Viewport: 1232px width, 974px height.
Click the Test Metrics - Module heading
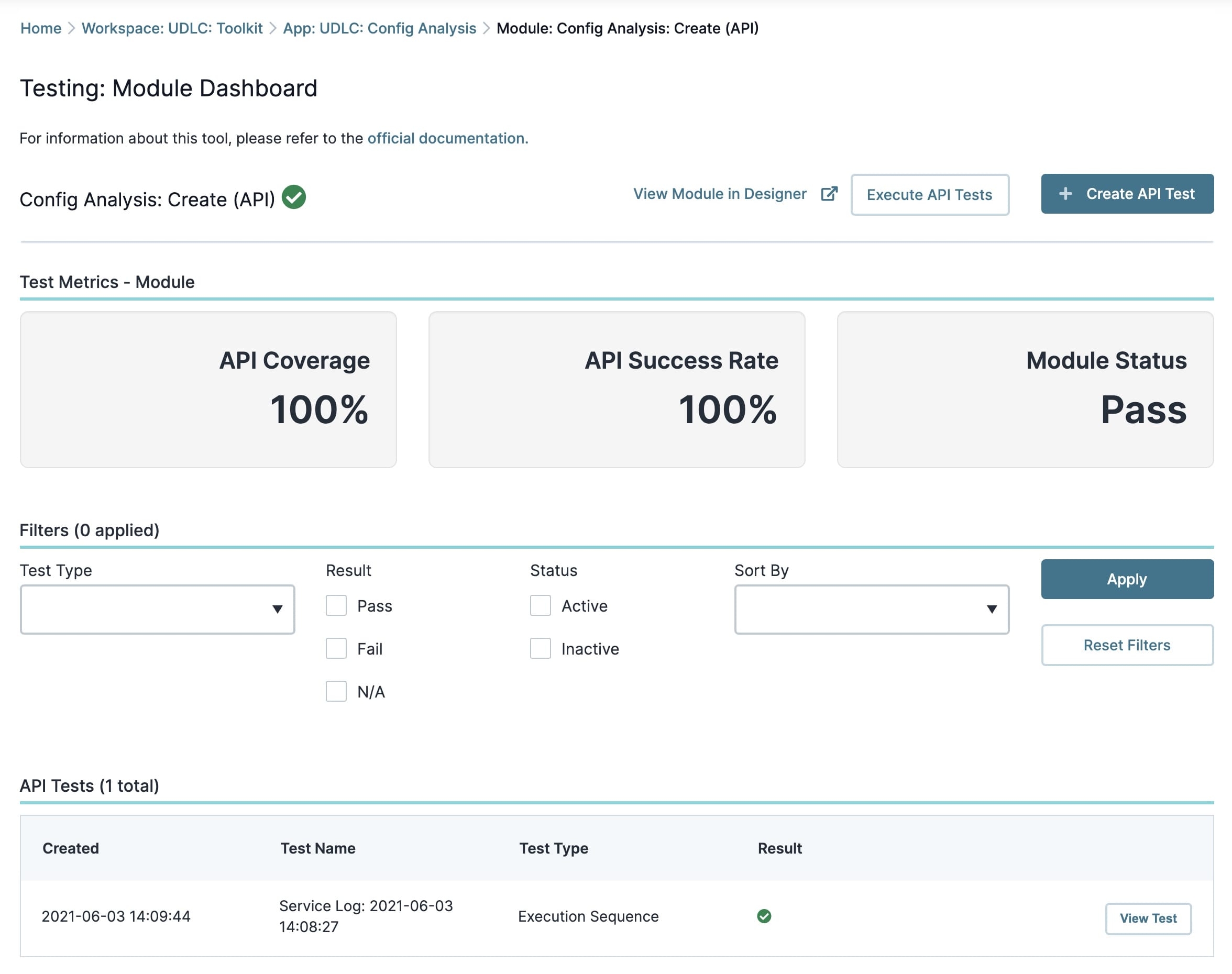[107, 282]
